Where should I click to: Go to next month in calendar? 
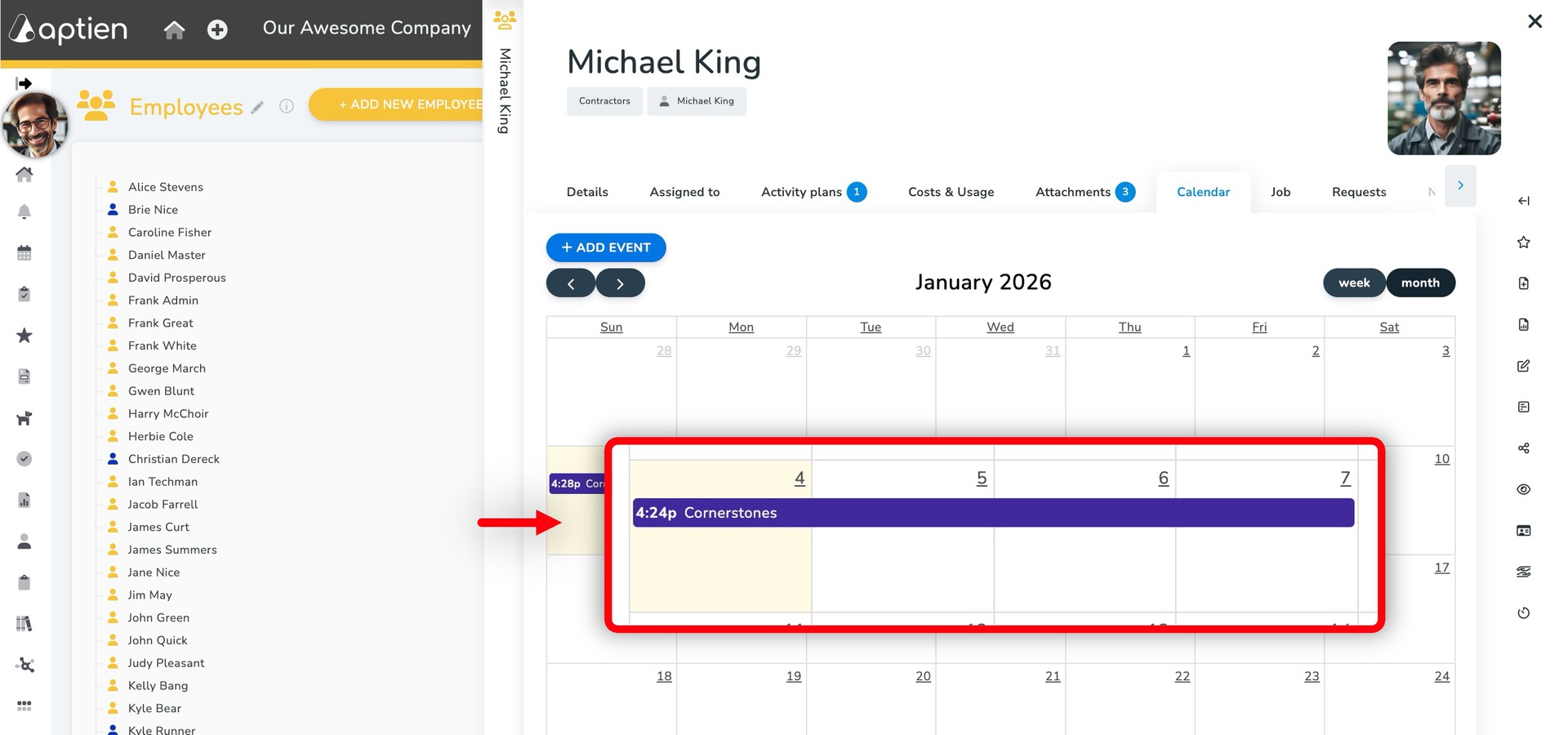pyautogui.click(x=620, y=283)
